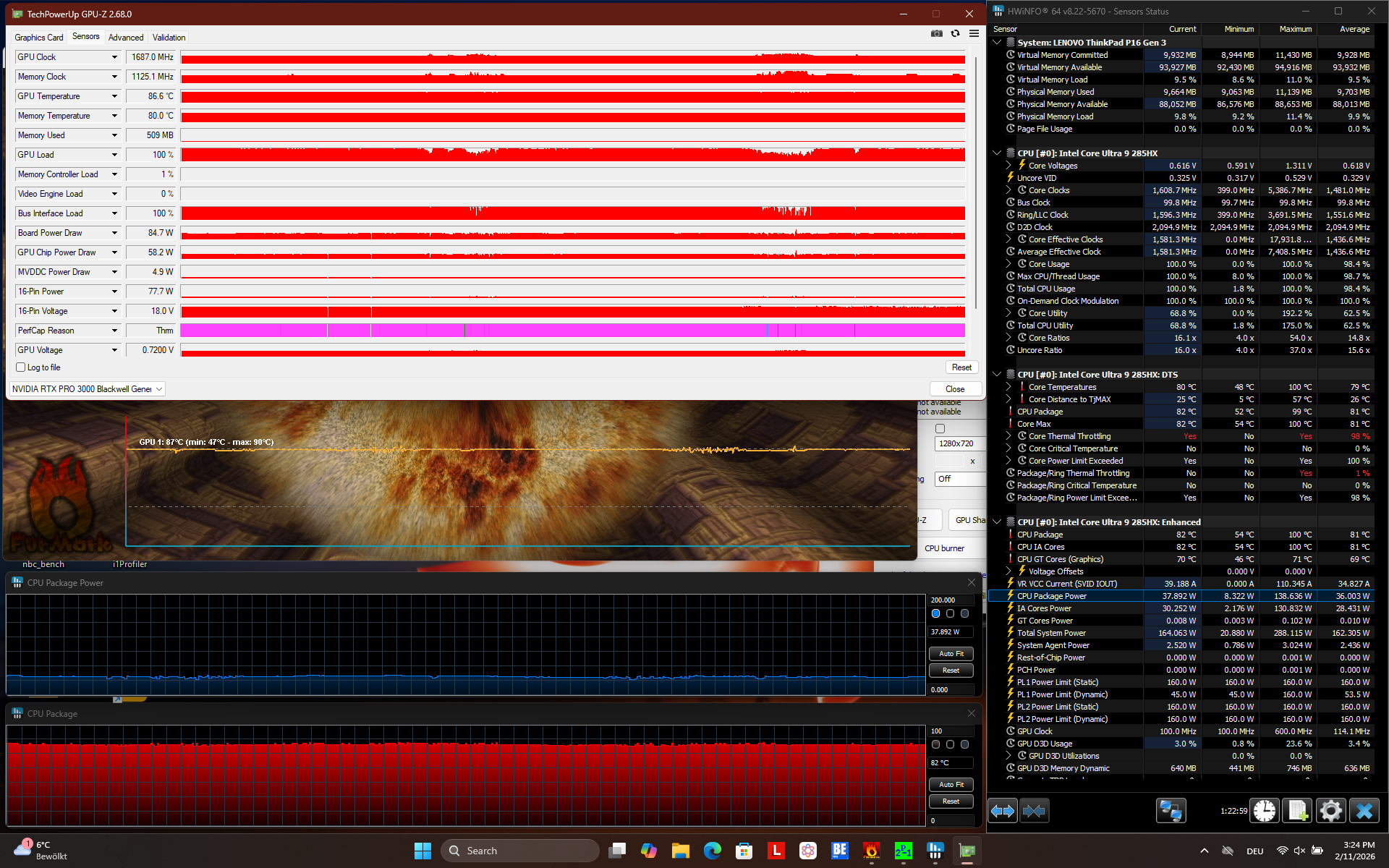Tick the checkbox above 1280x720 resolution

940,429
